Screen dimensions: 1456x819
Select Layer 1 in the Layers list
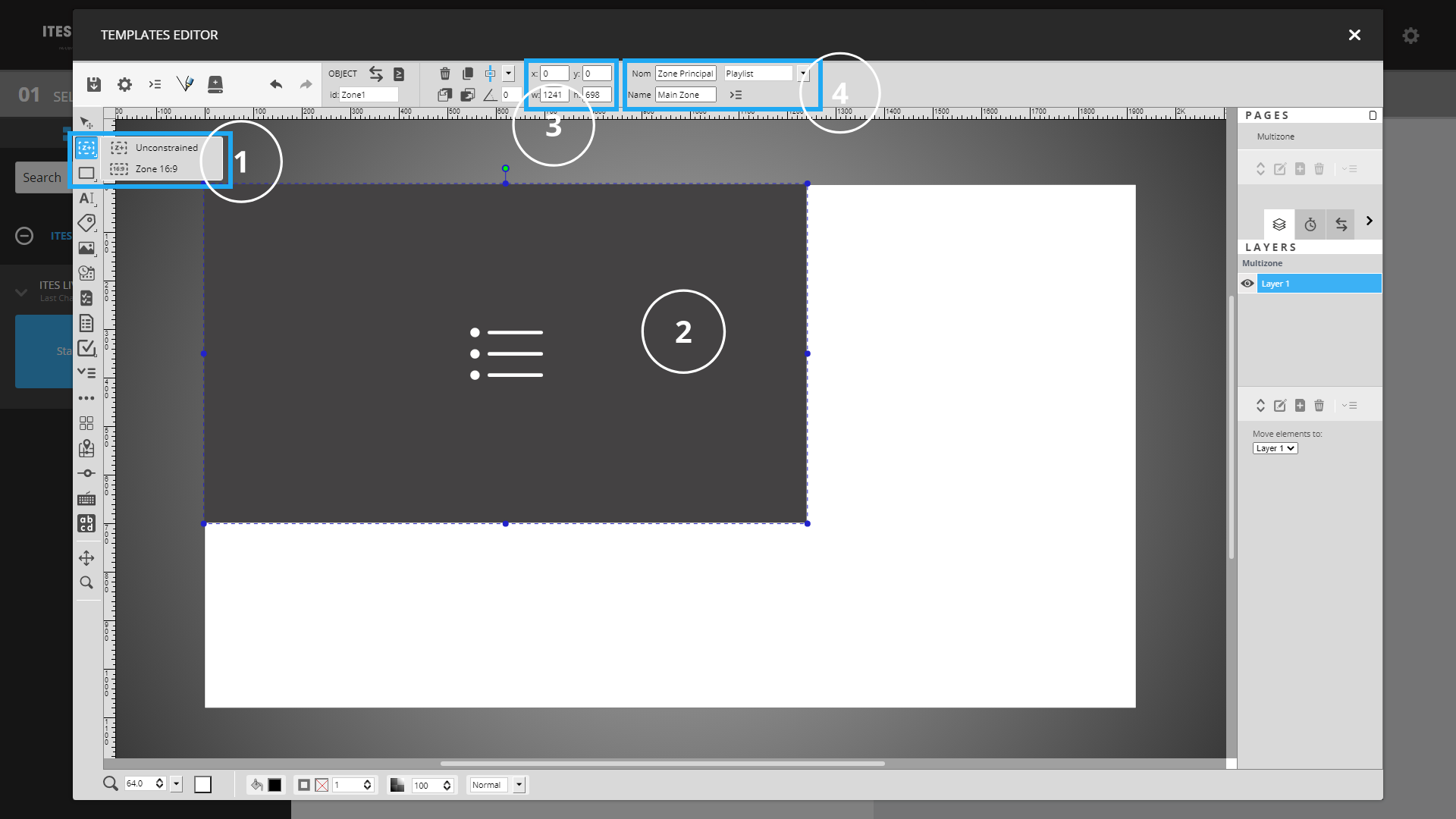(1319, 284)
